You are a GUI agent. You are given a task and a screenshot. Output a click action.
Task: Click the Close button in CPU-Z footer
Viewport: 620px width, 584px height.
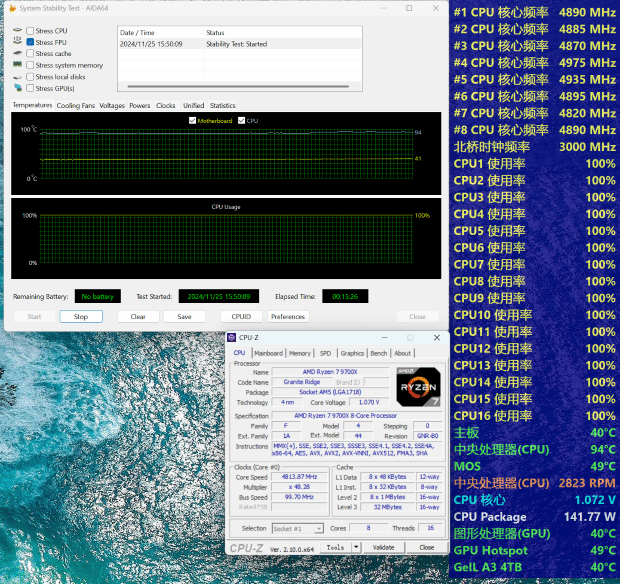click(x=427, y=547)
